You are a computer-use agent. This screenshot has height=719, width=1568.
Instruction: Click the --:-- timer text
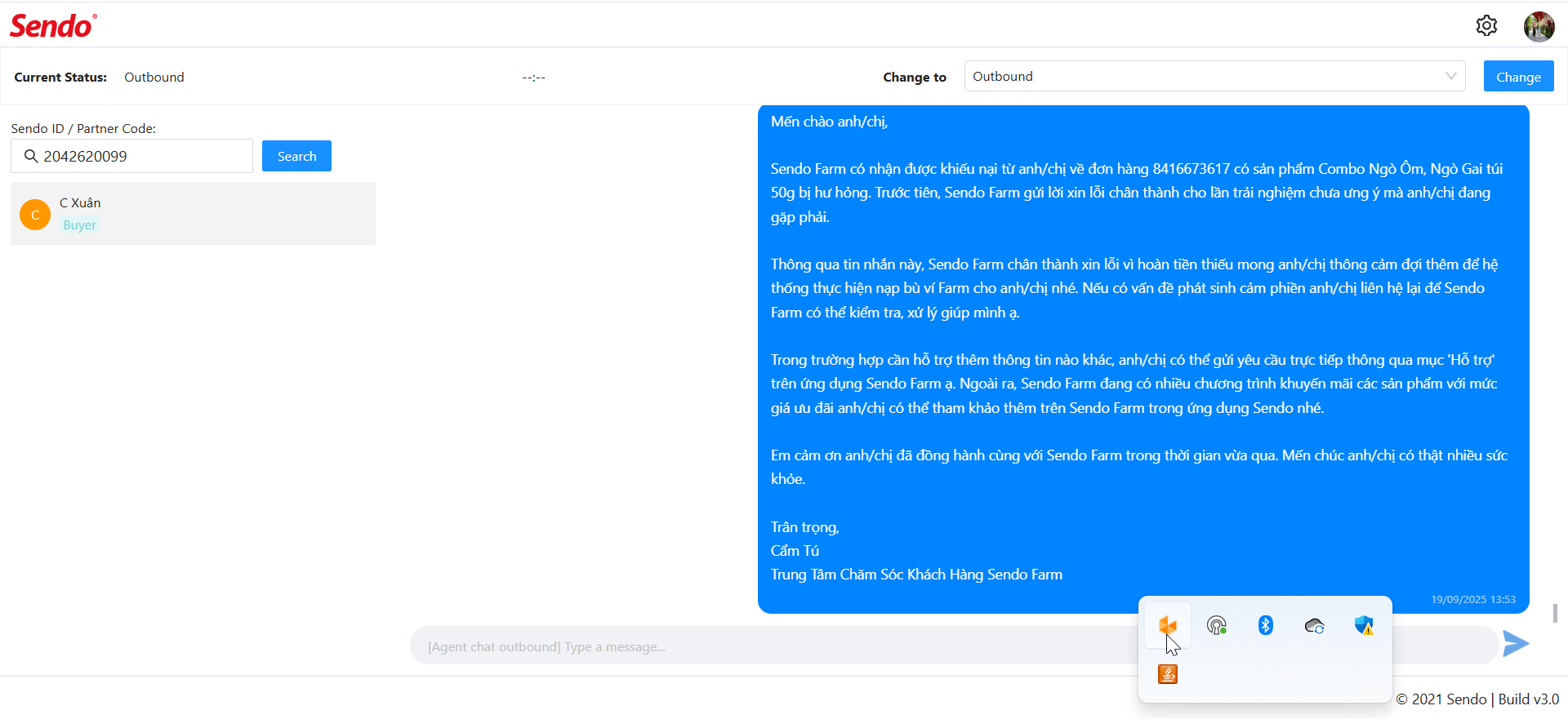pyautogui.click(x=534, y=77)
